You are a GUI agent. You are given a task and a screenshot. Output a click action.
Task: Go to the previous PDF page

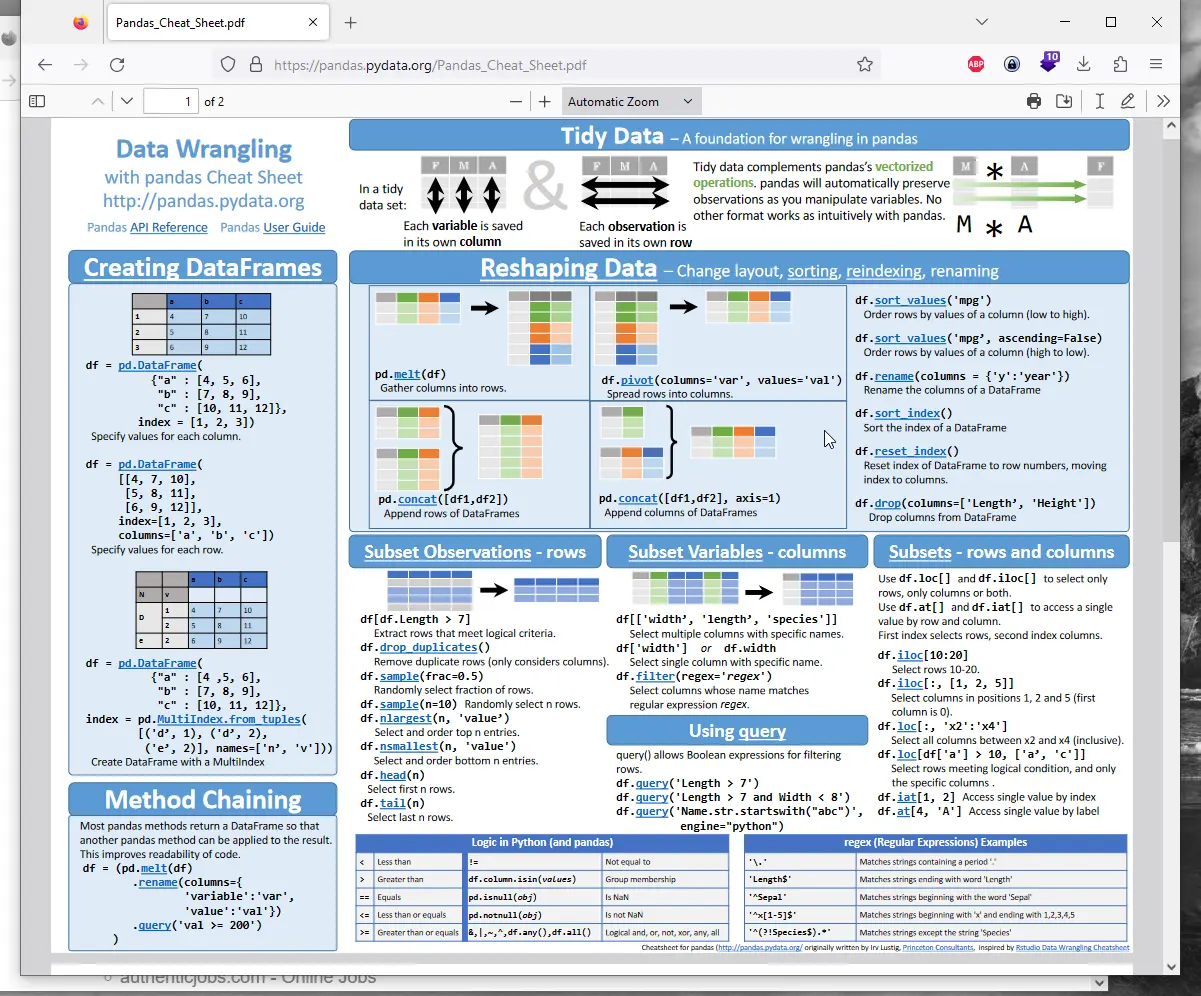point(97,101)
